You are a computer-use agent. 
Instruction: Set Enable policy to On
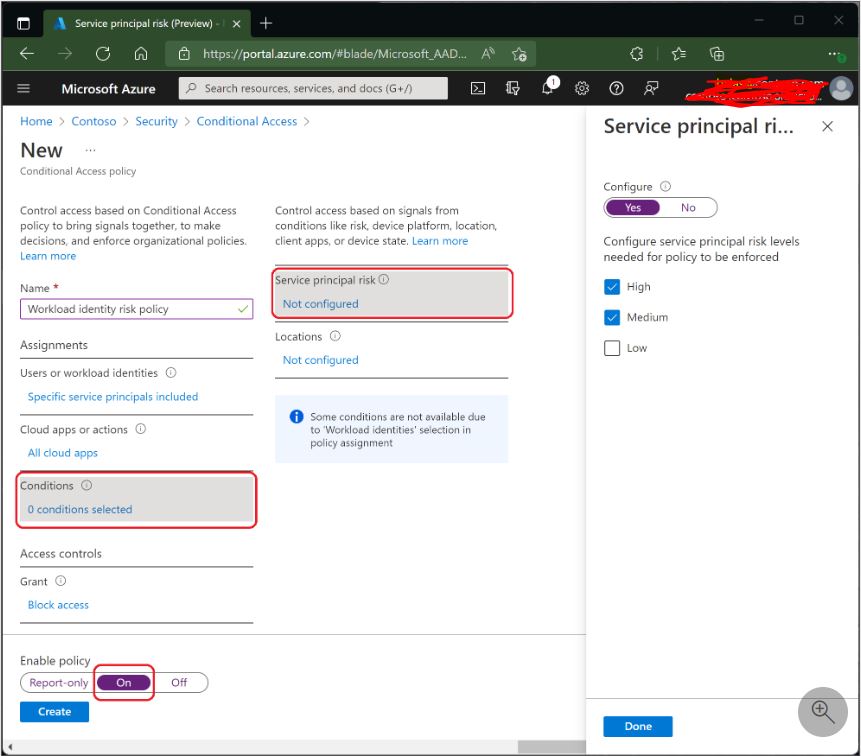124,682
